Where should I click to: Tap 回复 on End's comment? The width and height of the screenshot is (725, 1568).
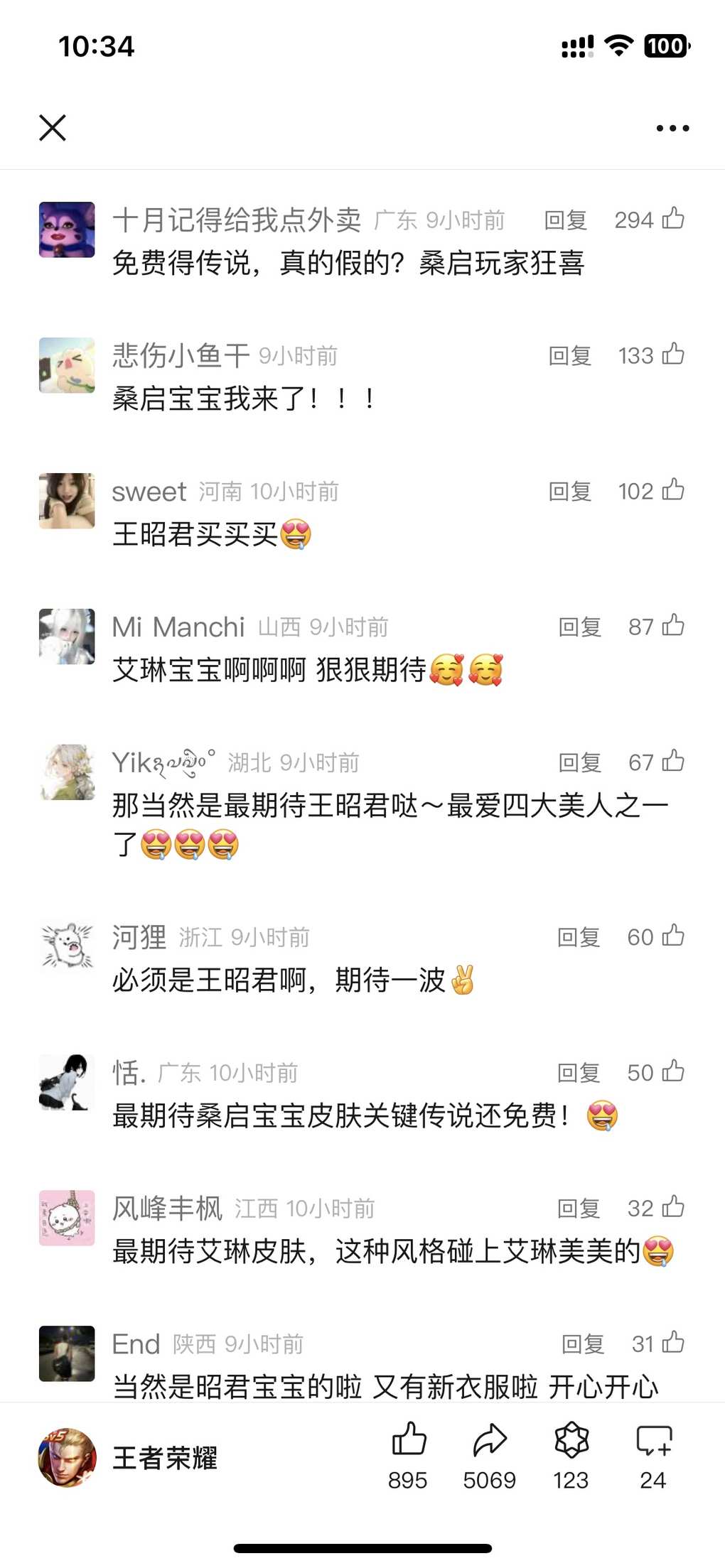tap(583, 1344)
